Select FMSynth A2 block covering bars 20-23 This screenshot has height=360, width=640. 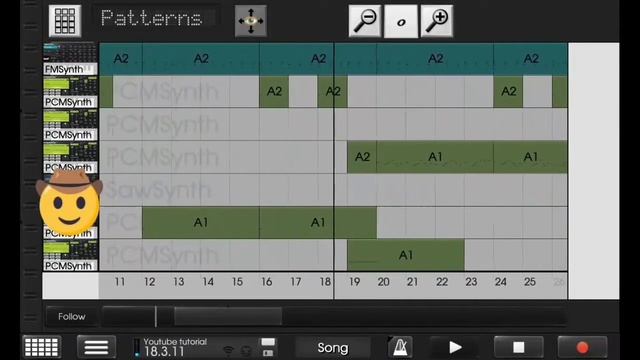pos(435,59)
